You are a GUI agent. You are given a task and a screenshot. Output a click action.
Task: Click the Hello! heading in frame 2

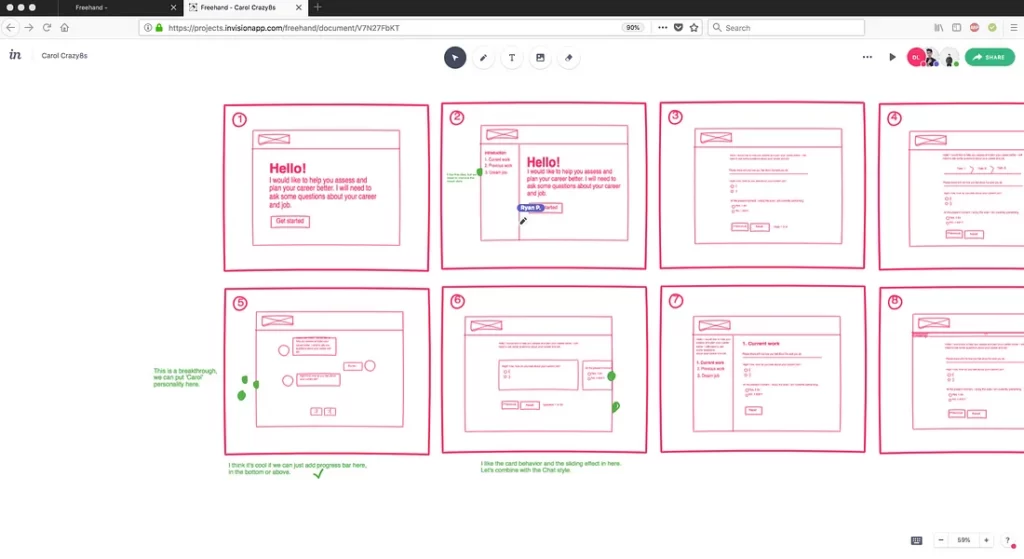[543, 162]
